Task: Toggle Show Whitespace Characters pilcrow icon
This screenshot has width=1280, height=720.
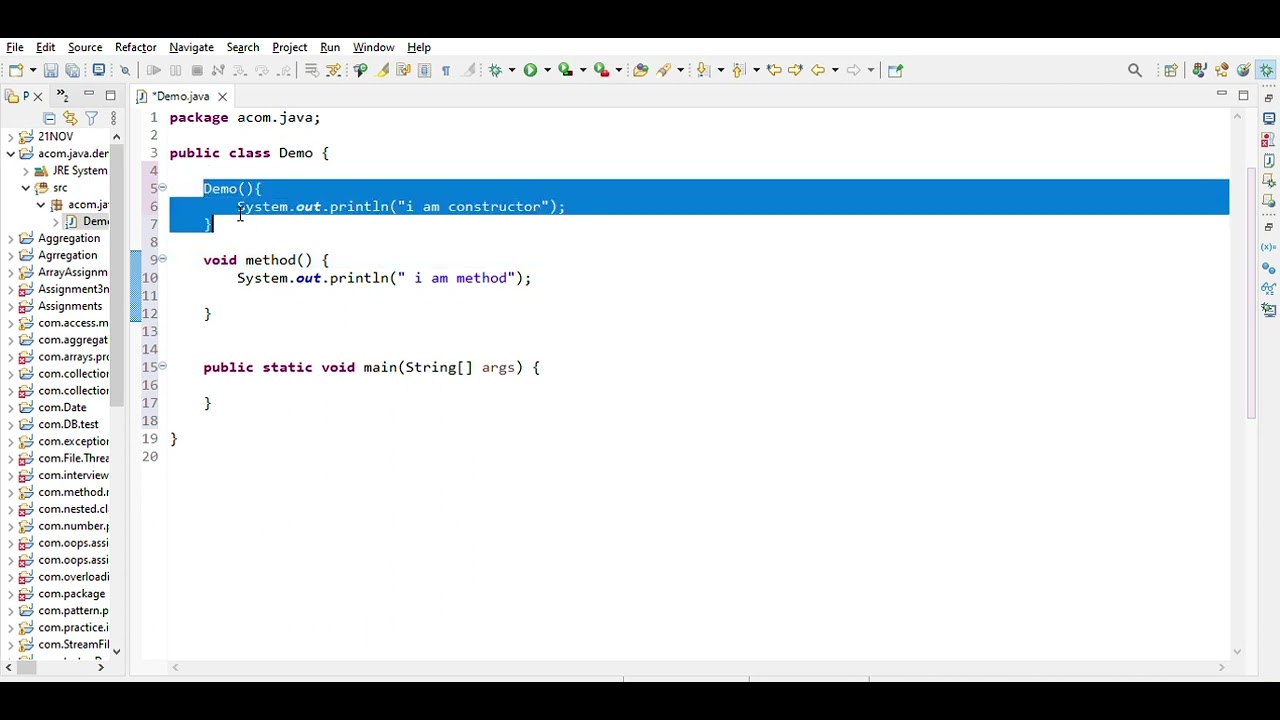Action: (446, 70)
